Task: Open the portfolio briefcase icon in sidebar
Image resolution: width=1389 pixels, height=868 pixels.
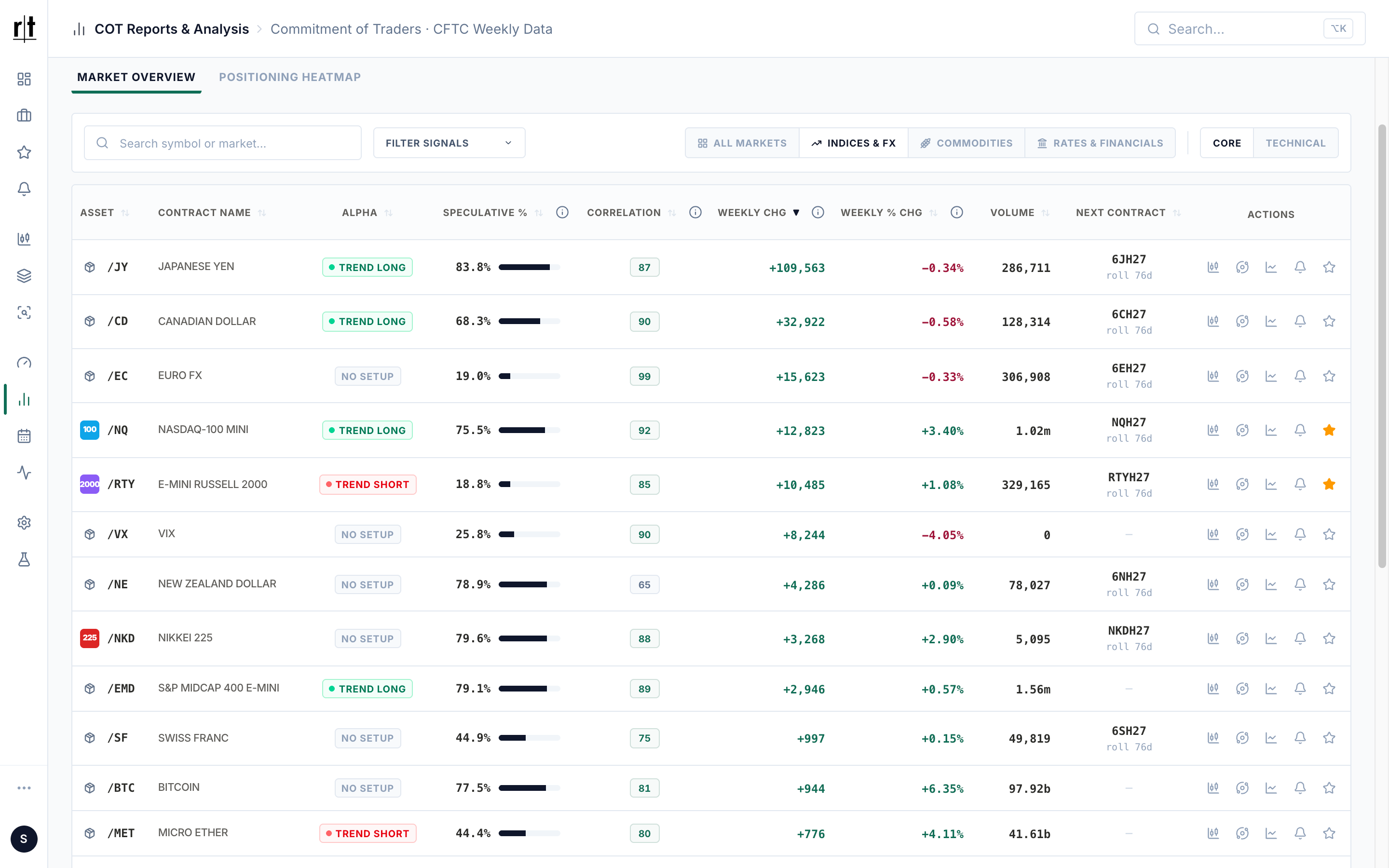Action: click(x=24, y=115)
